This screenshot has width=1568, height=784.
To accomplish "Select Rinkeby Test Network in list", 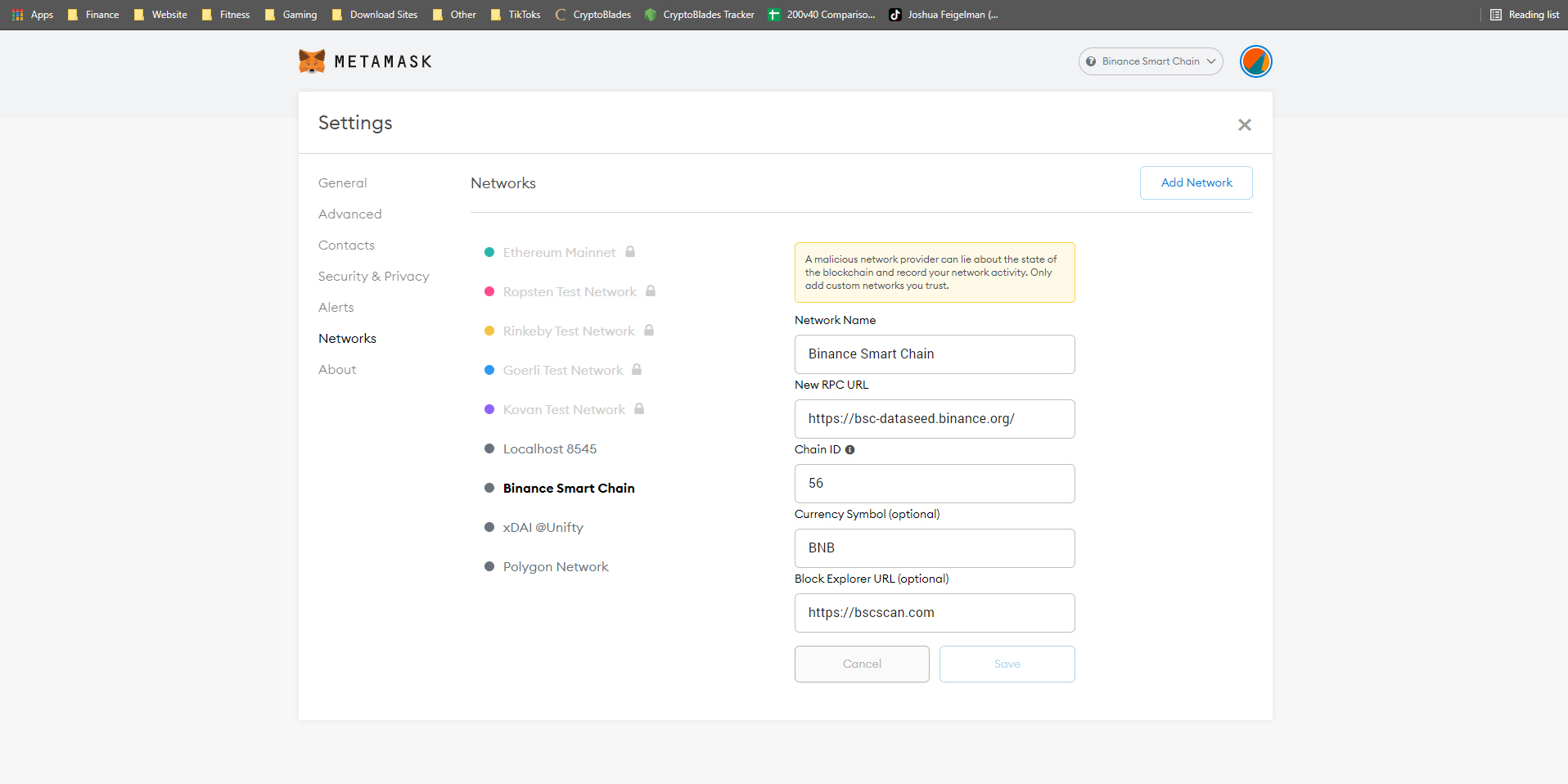I will point(569,331).
